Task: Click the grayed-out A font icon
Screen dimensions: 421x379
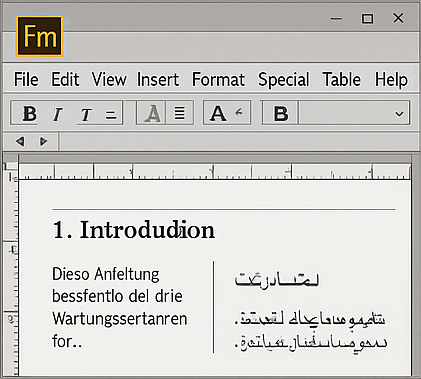Action: click(x=152, y=113)
